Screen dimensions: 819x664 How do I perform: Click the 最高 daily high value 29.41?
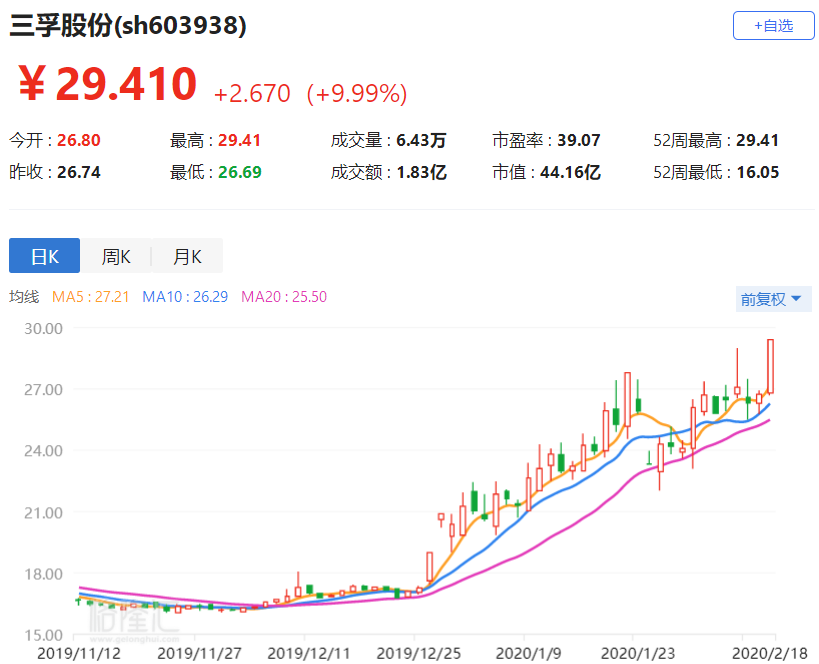tap(239, 140)
